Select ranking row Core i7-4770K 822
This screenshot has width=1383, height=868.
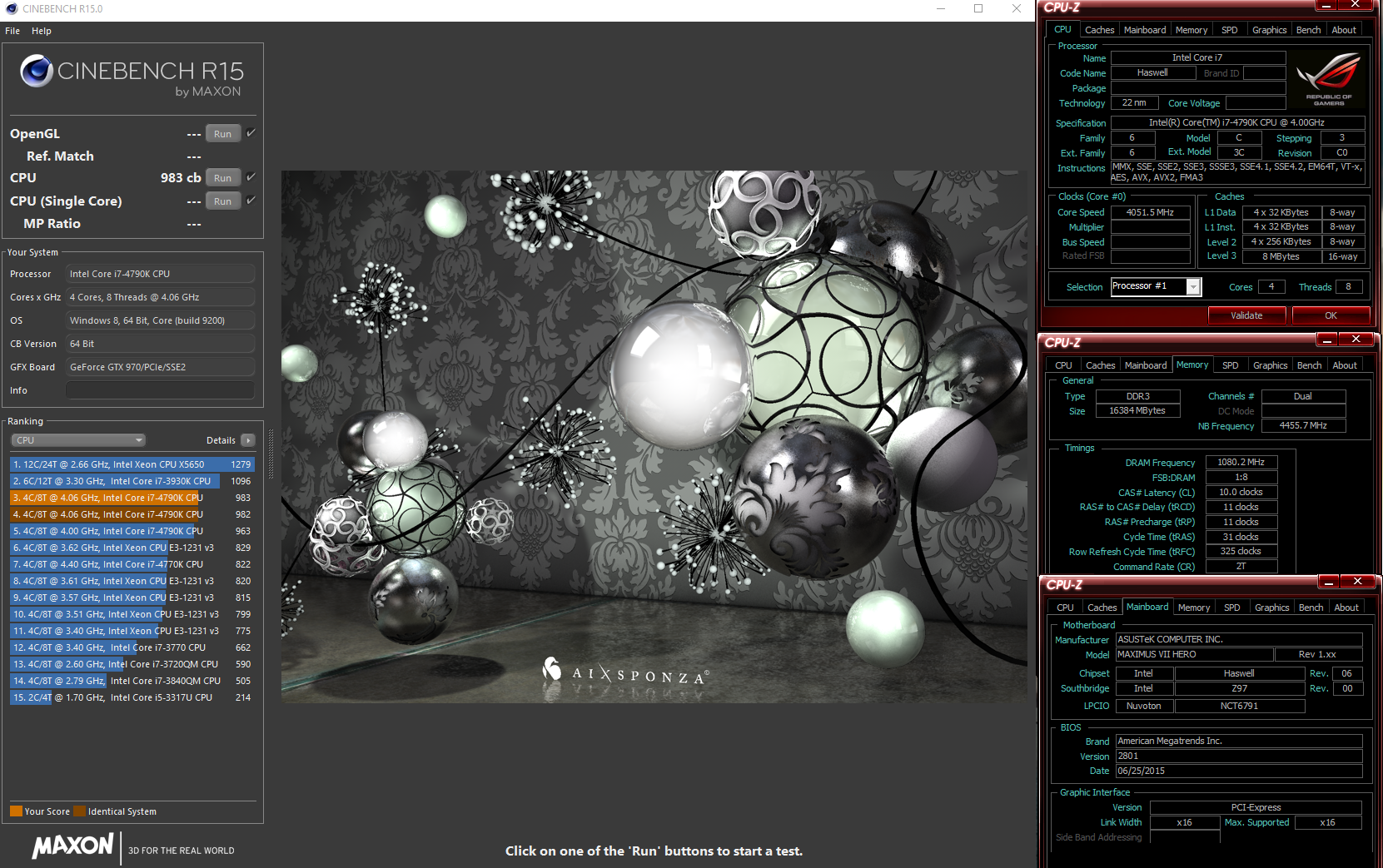point(132,564)
